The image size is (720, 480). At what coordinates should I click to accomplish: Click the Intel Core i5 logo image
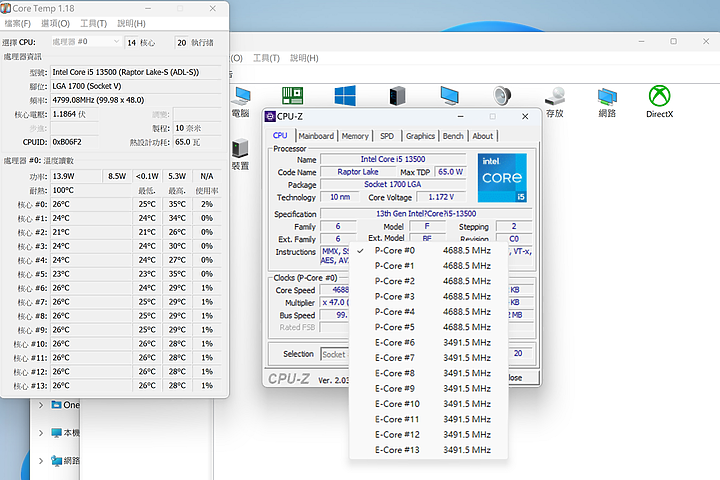coord(502,178)
